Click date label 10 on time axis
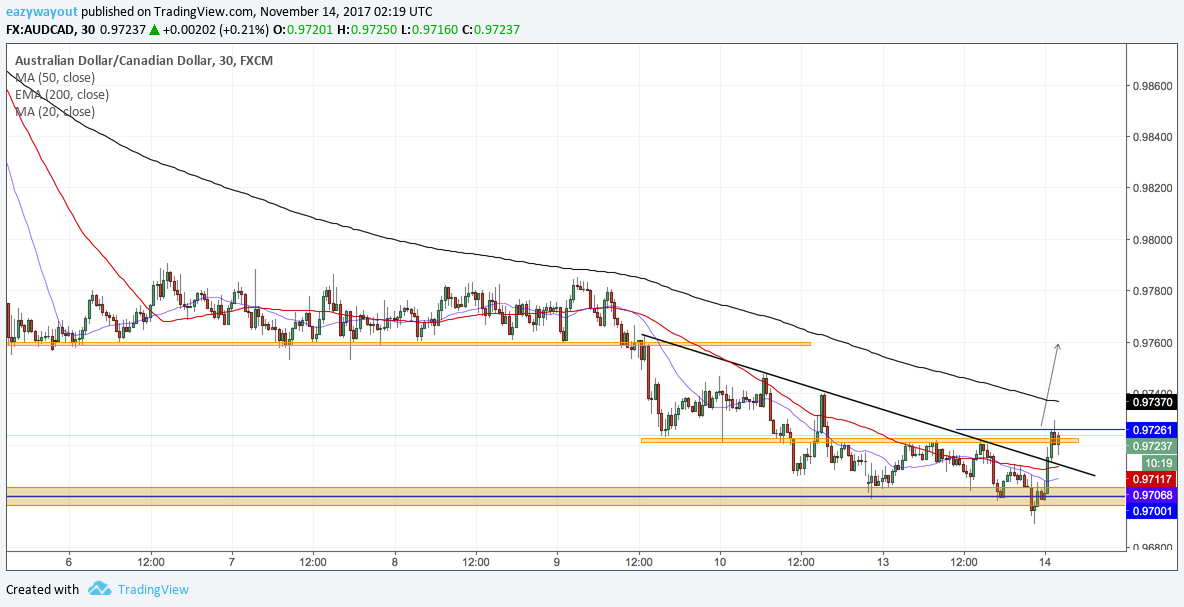Screen dimensions: 1184x607 pos(720,562)
